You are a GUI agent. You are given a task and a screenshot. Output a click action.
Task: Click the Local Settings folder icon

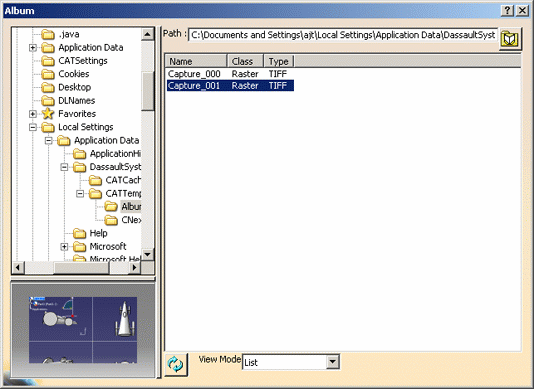pyautogui.click(x=48, y=127)
